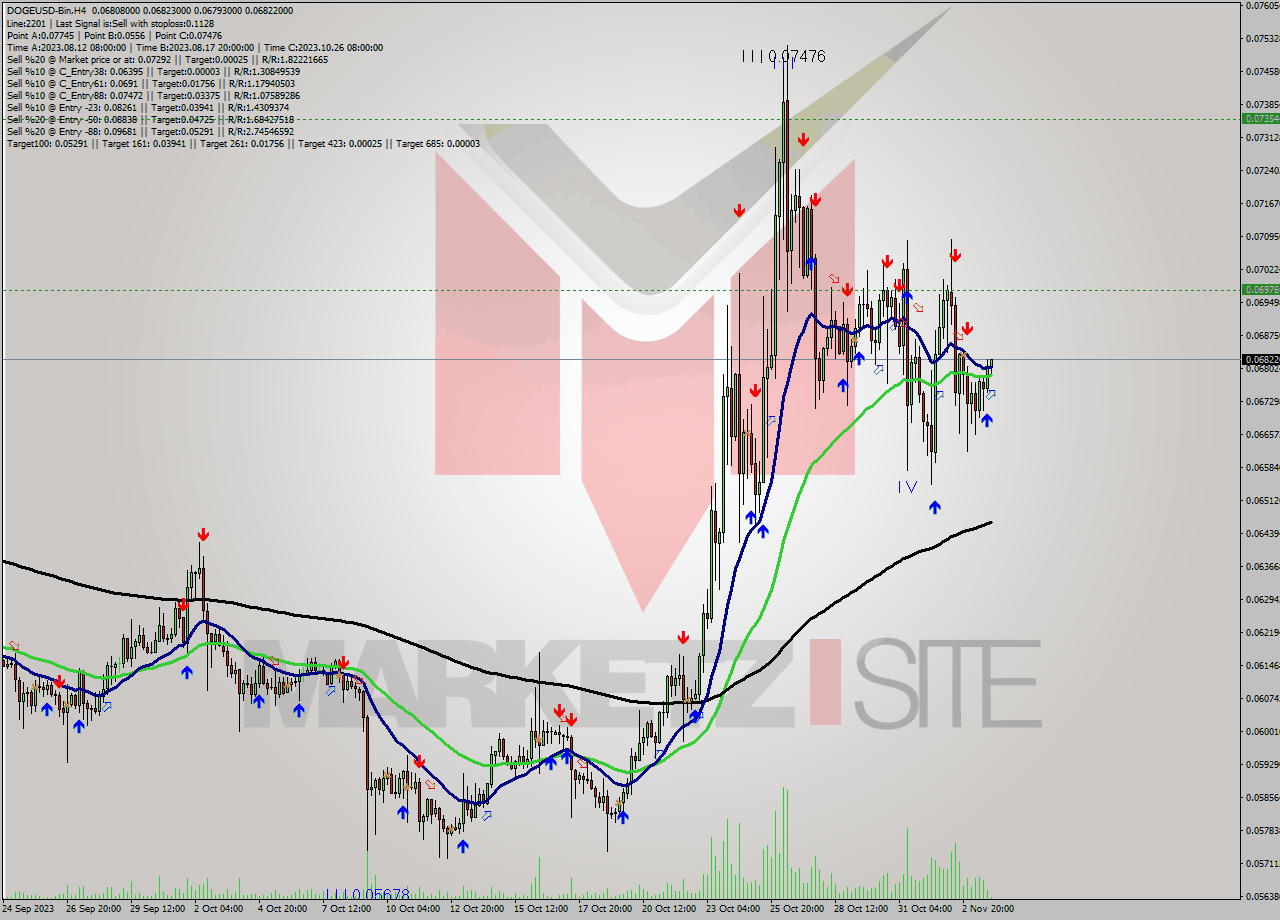Select the 'Sell %10 @ Entry -23: 0.08261' line
The image size is (1280, 920).
point(148,107)
